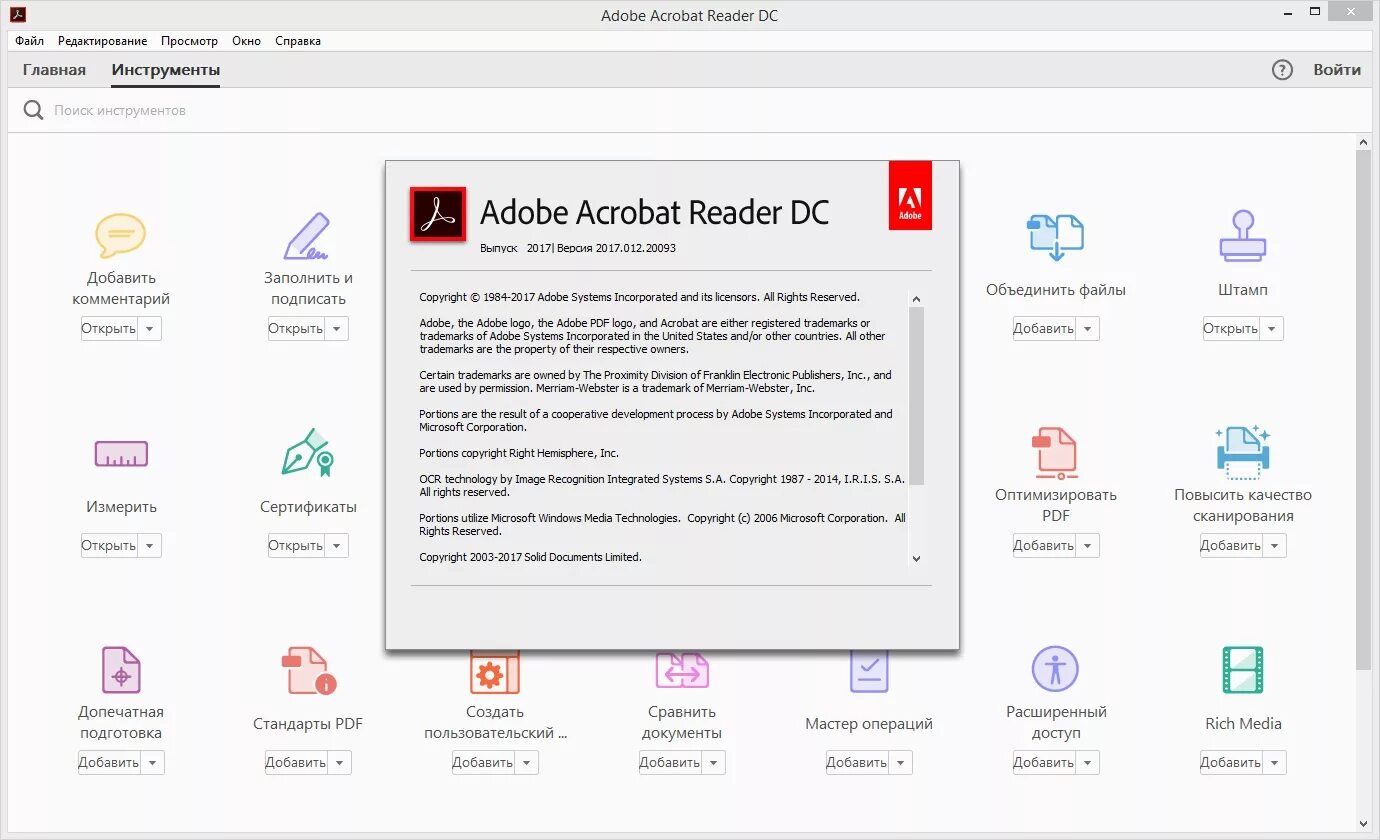Select the Print Production icon

(121, 670)
